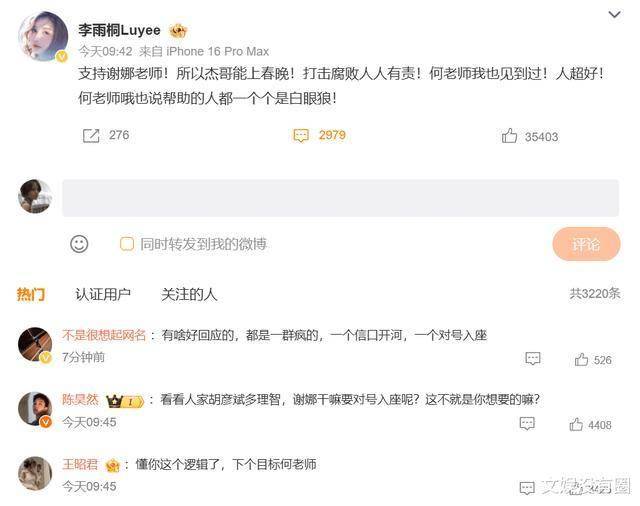Switch to the 热门 comments tab
The image size is (640, 506).
pyautogui.click(x=31, y=294)
